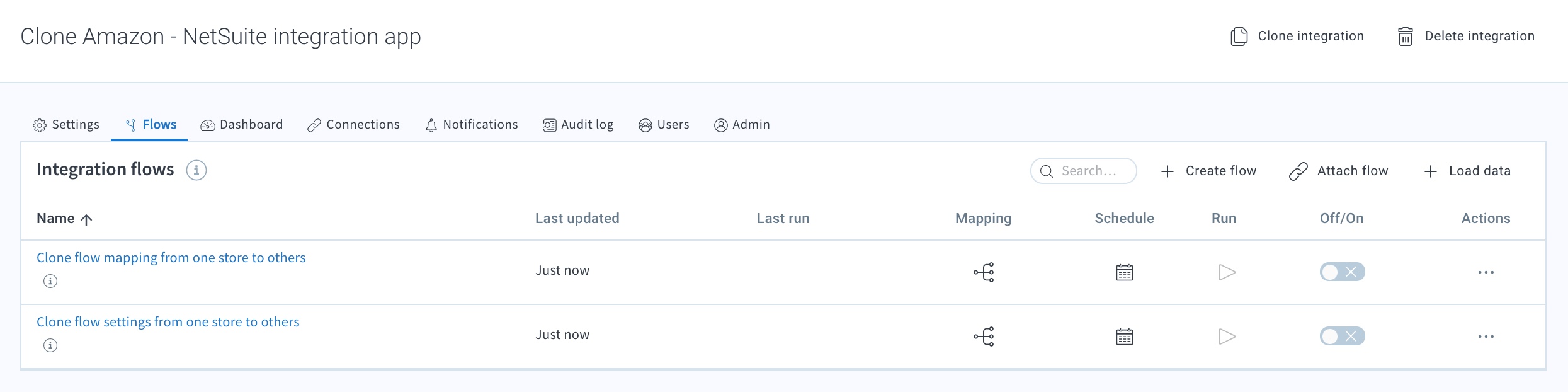Switch to the Users tab
This screenshot has height=392, width=1568.
664,125
